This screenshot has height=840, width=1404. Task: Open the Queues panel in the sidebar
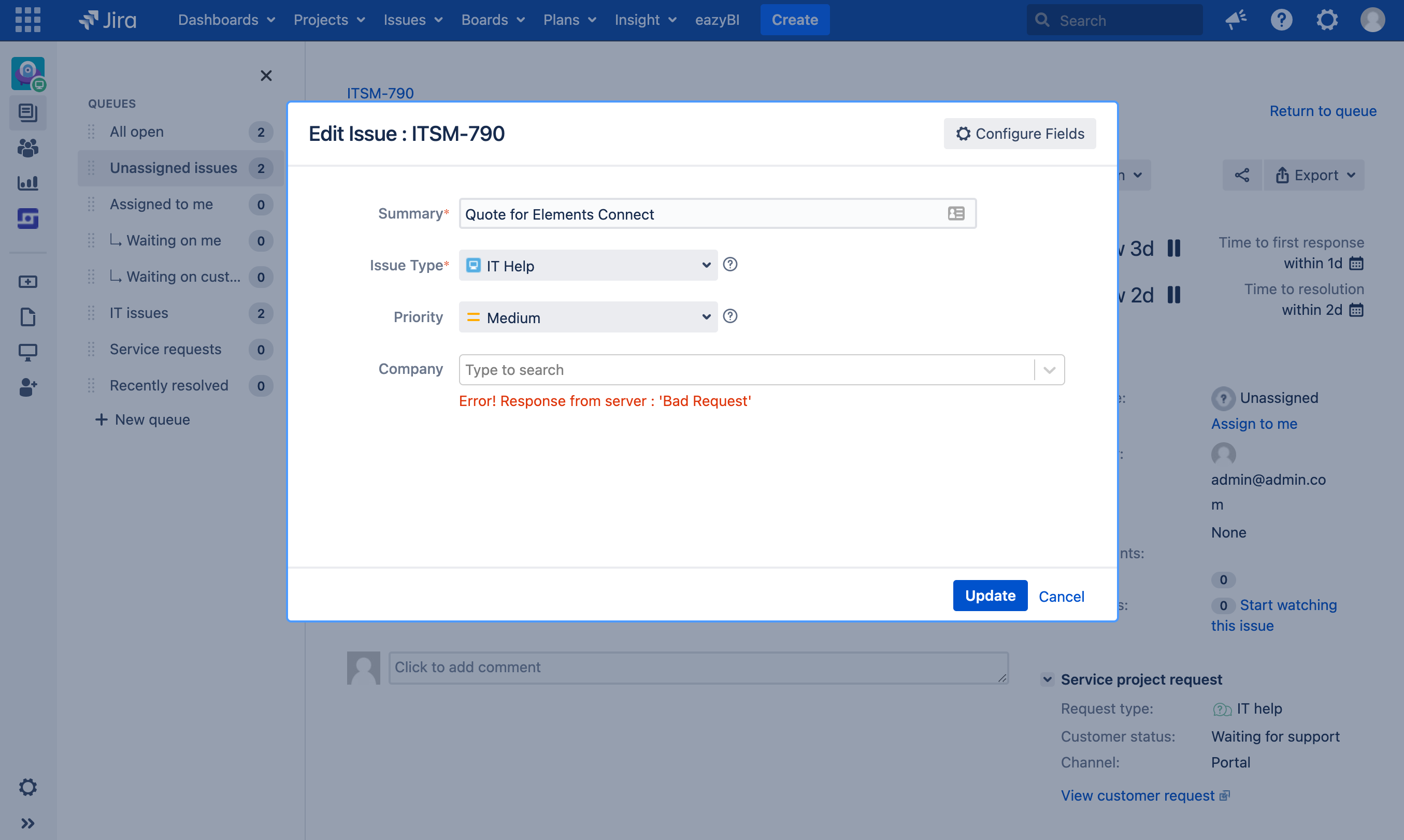click(x=28, y=112)
